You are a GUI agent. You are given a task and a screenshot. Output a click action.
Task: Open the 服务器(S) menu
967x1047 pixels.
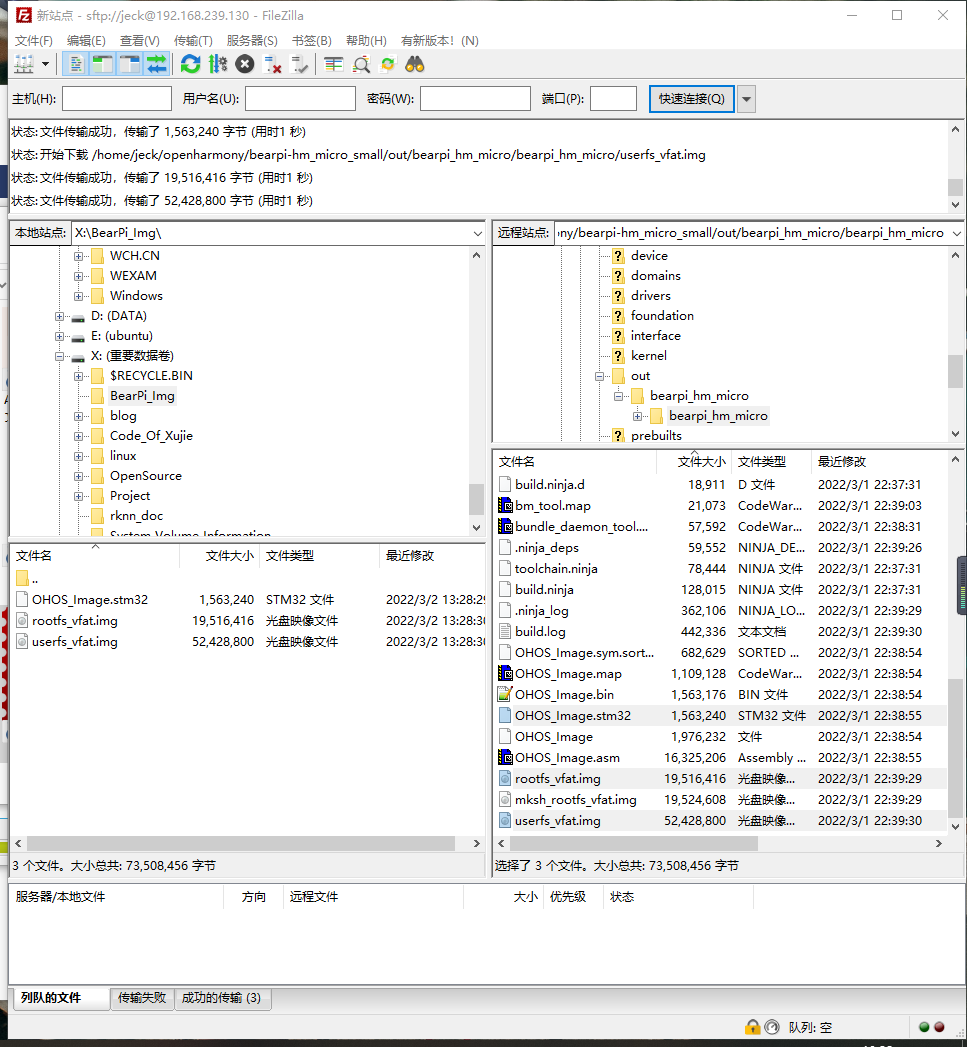coord(252,41)
